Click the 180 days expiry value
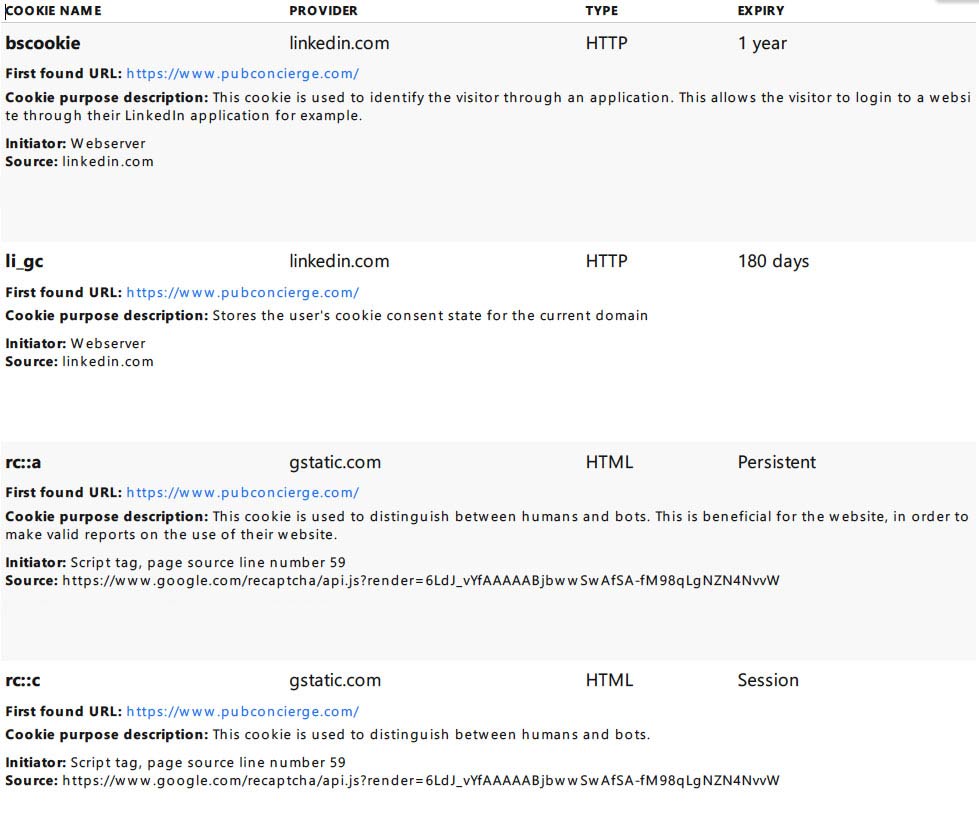This screenshot has width=979, height=824. [x=774, y=262]
